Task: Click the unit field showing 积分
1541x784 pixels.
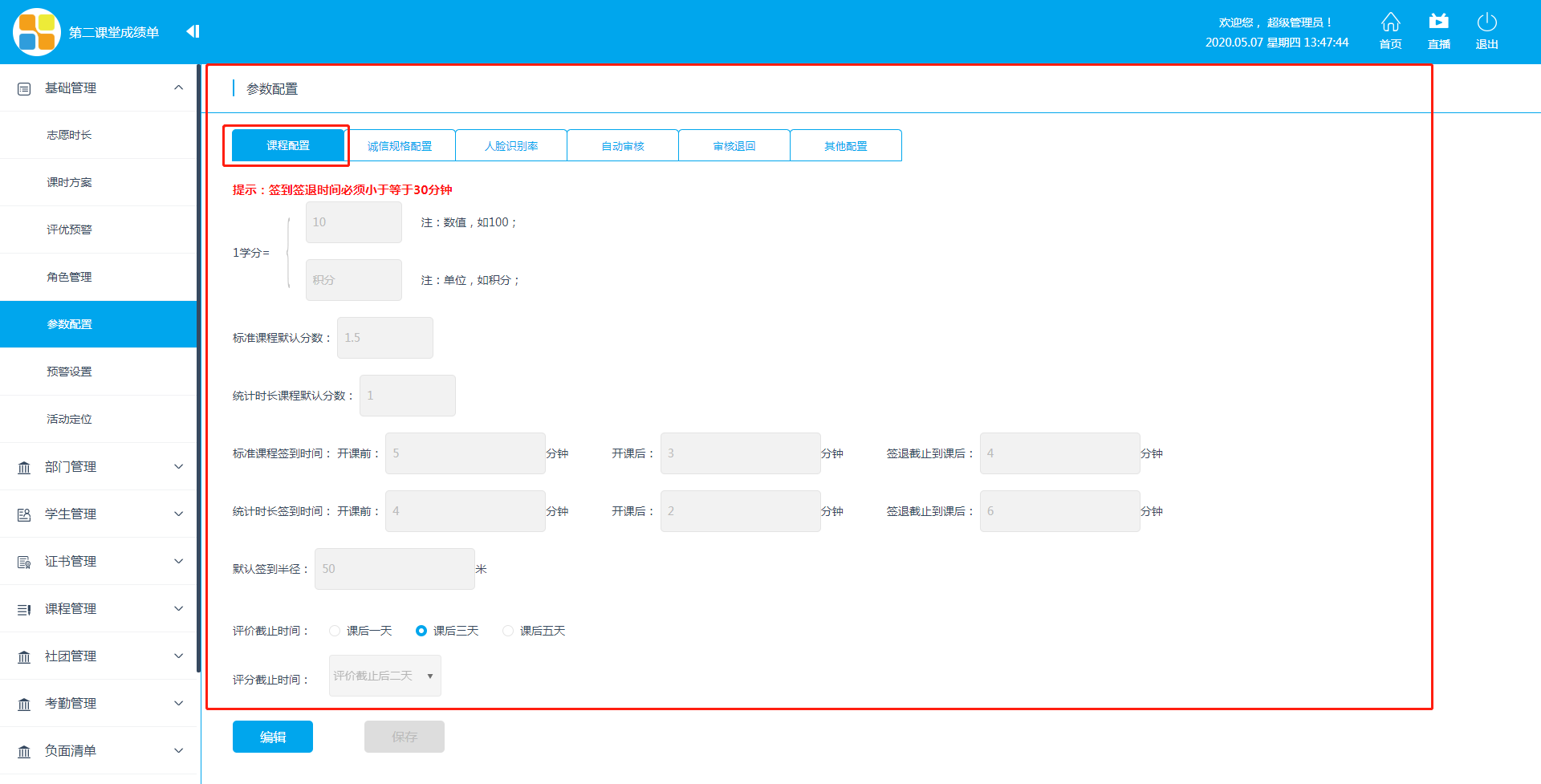Action: tap(354, 280)
